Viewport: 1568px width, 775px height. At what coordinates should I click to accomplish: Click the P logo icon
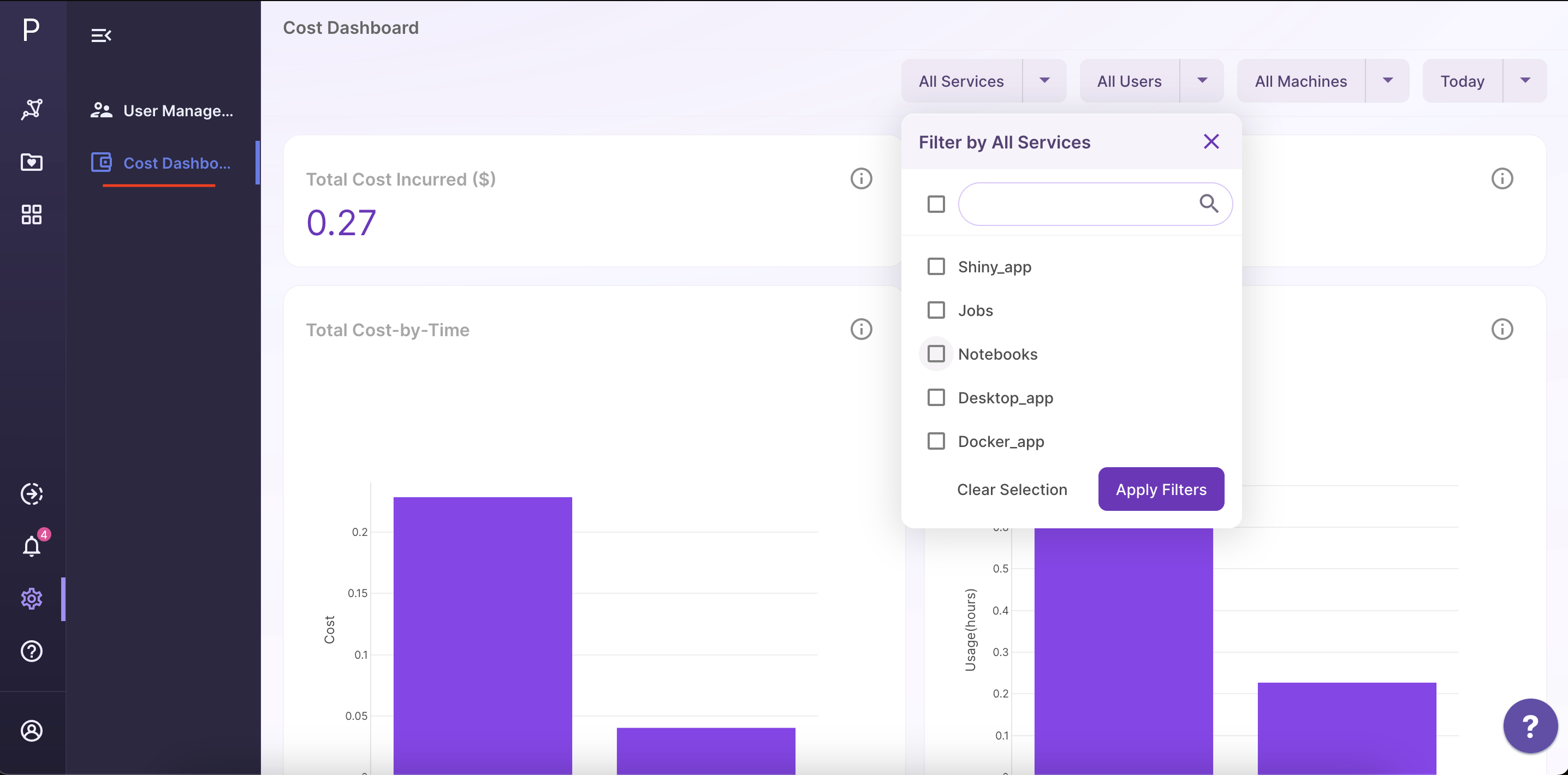(x=31, y=29)
